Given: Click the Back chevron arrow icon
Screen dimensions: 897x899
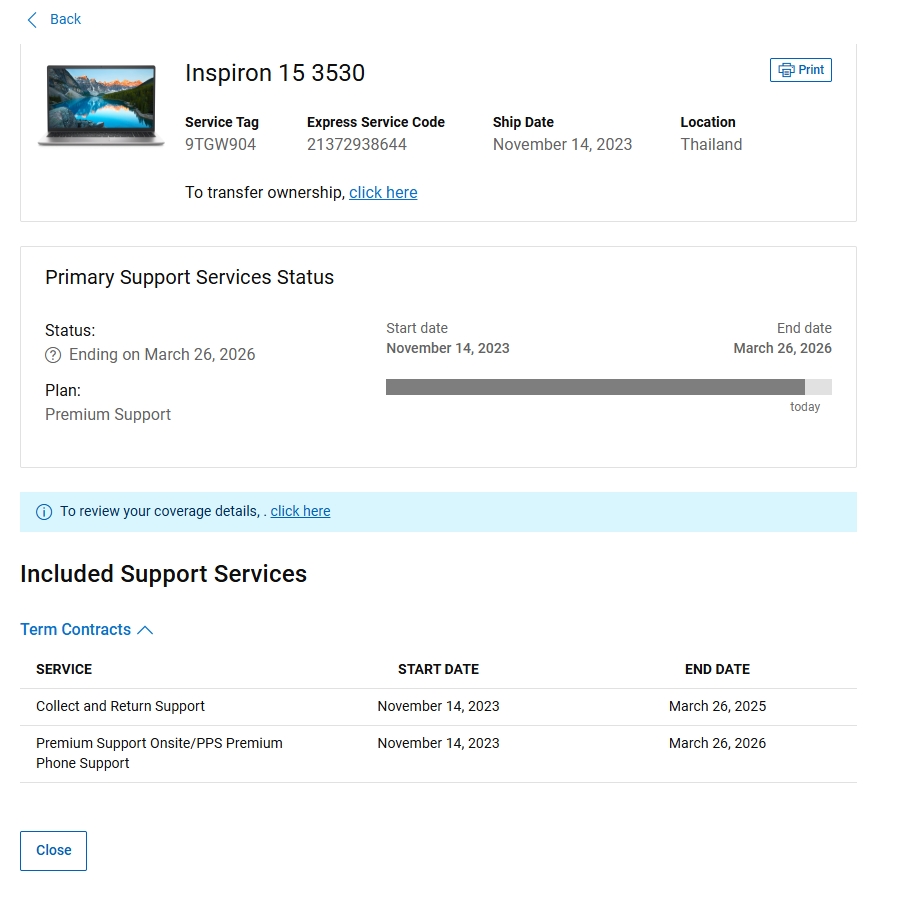Looking at the screenshot, I should pyautogui.click(x=32, y=20).
